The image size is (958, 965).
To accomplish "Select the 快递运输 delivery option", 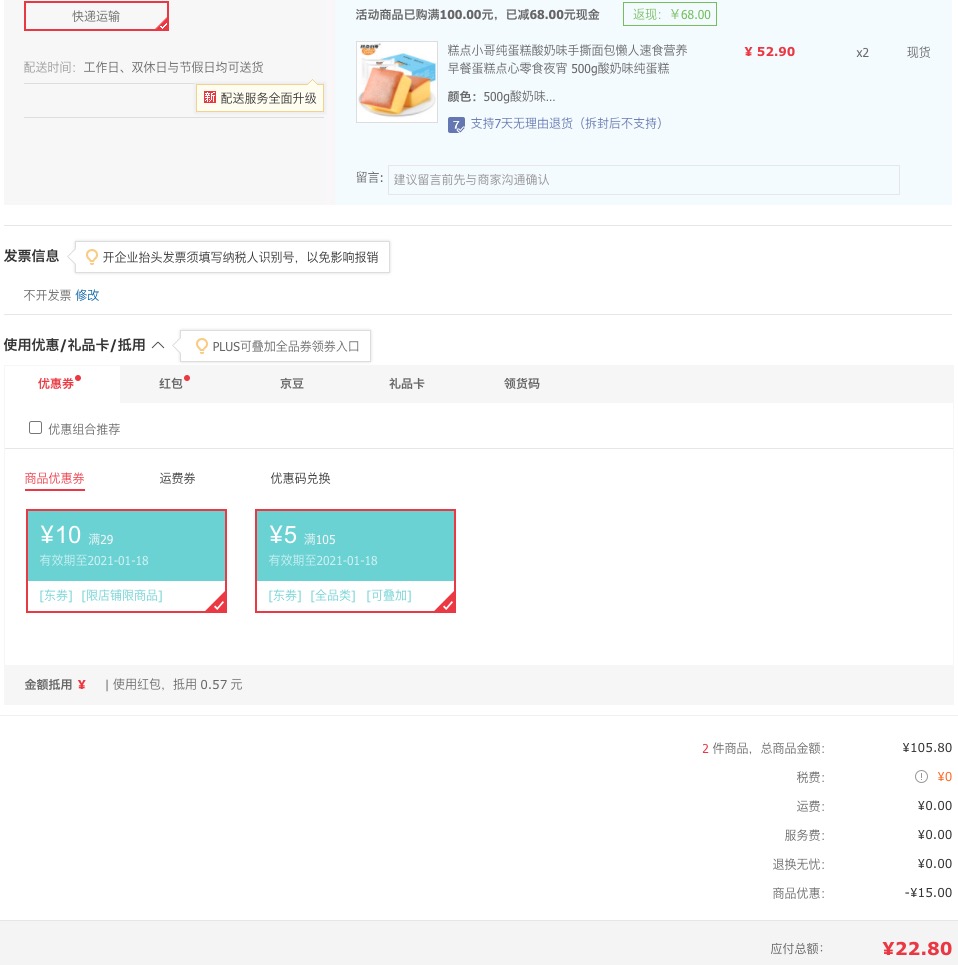I will 96,16.
